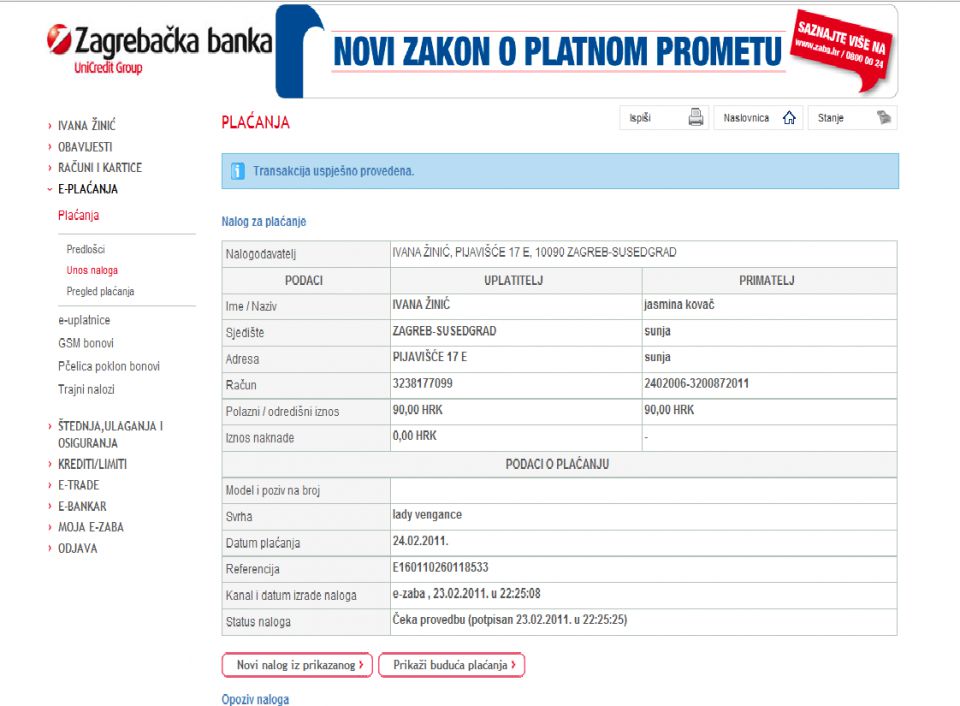Open Predlošci templates link

click(x=86, y=249)
